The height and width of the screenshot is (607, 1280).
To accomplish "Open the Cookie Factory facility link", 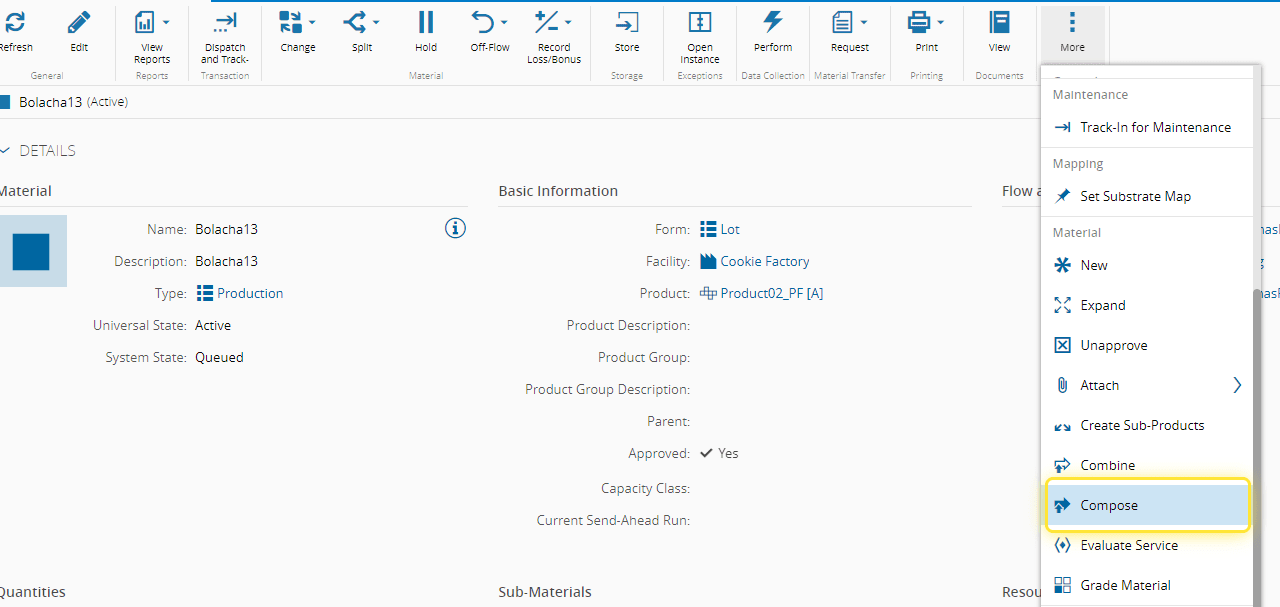I will (764, 261).
